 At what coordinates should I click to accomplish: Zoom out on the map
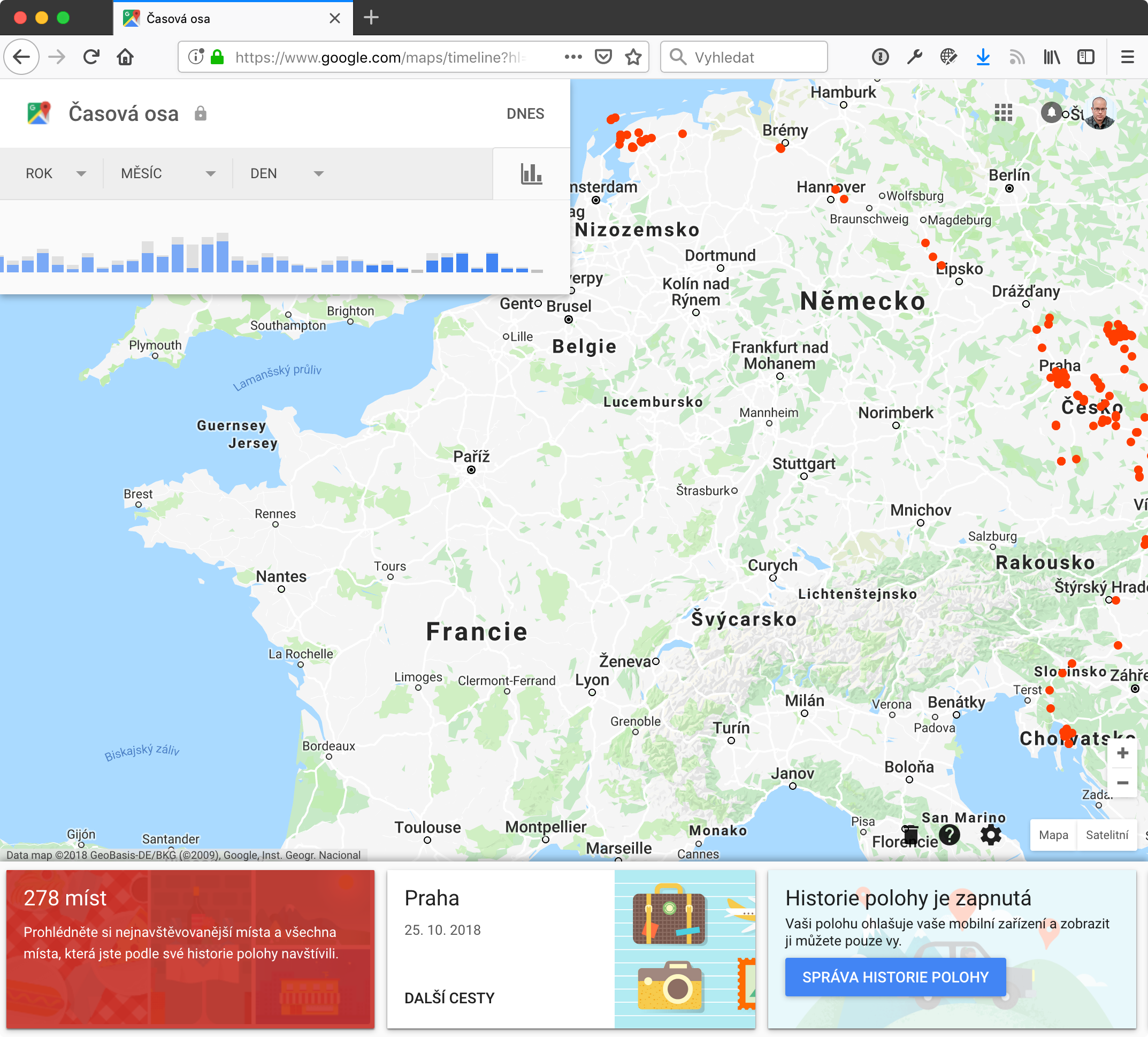pos(1122,782)
